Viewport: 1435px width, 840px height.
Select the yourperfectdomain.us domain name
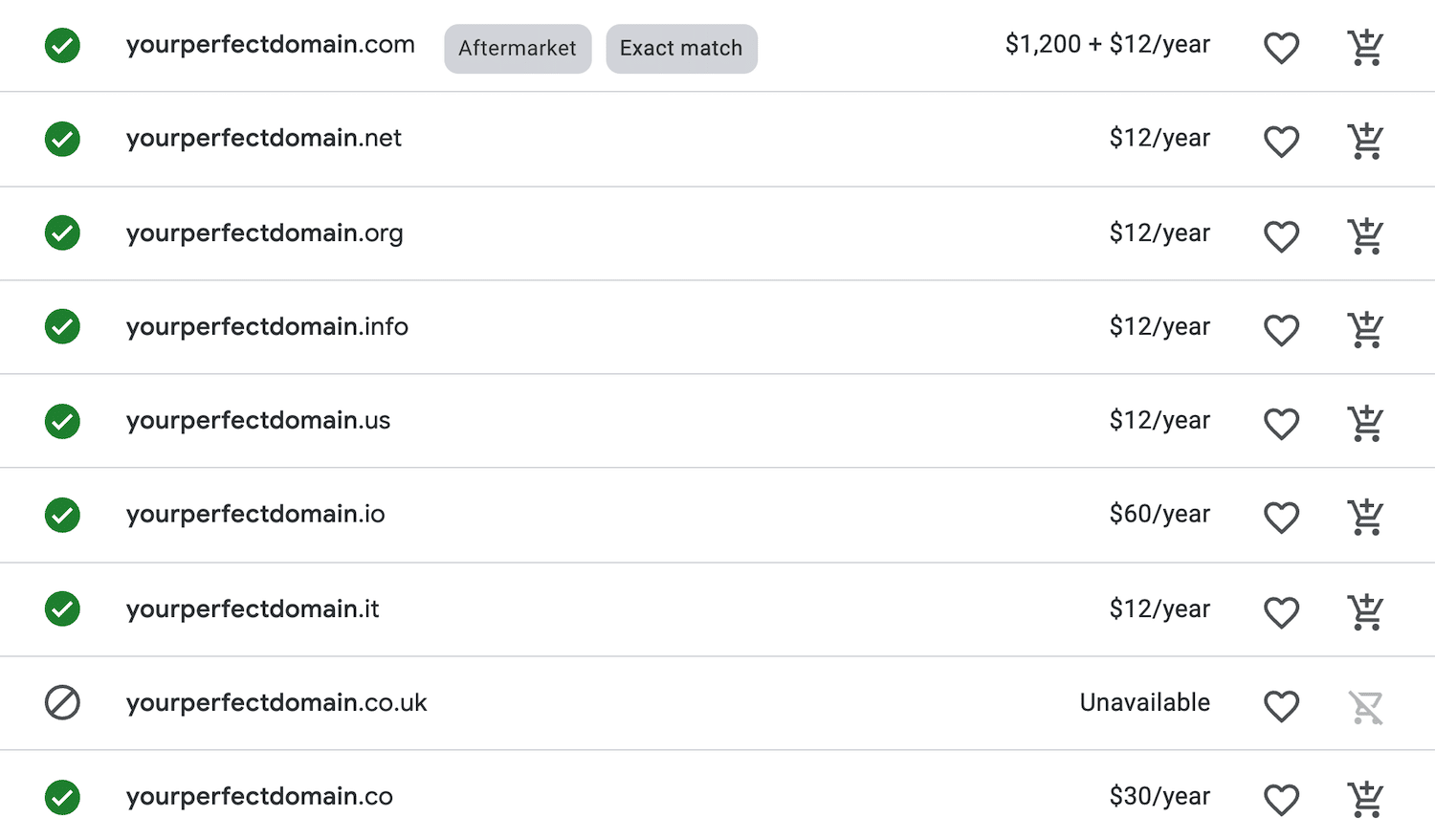click(x=257, y=420)
